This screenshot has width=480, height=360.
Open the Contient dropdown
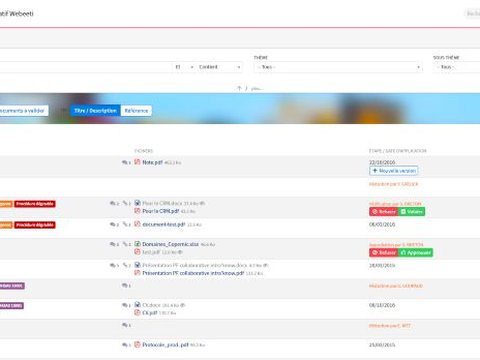point(219,67)
